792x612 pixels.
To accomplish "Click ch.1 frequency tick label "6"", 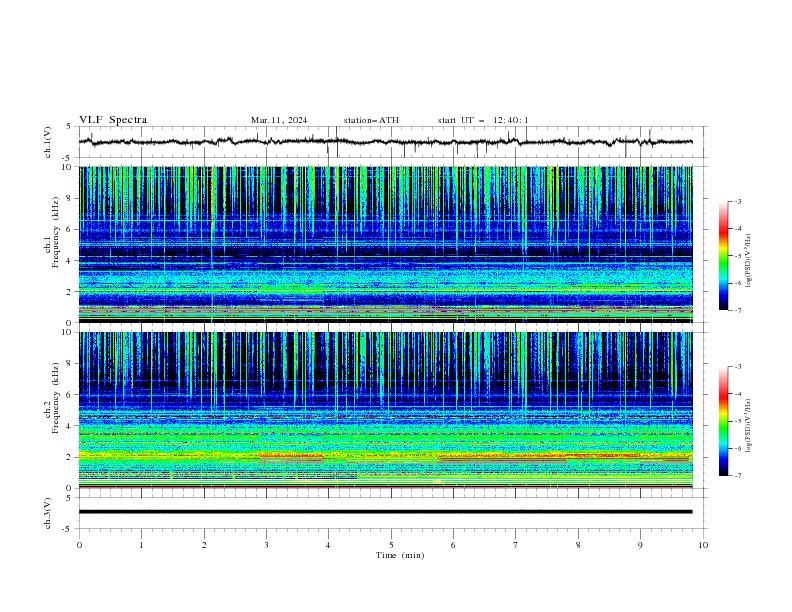I will click(x=71, y=229).
